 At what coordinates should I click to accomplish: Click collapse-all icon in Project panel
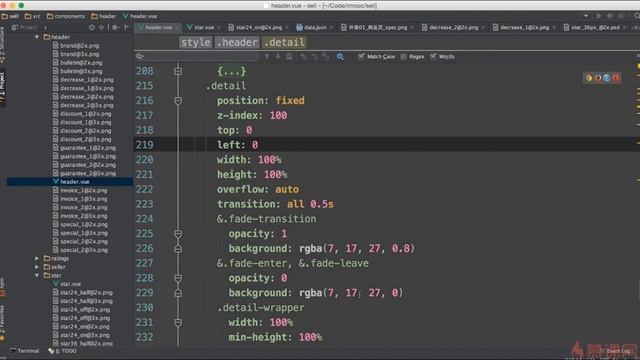pos(102,27)
